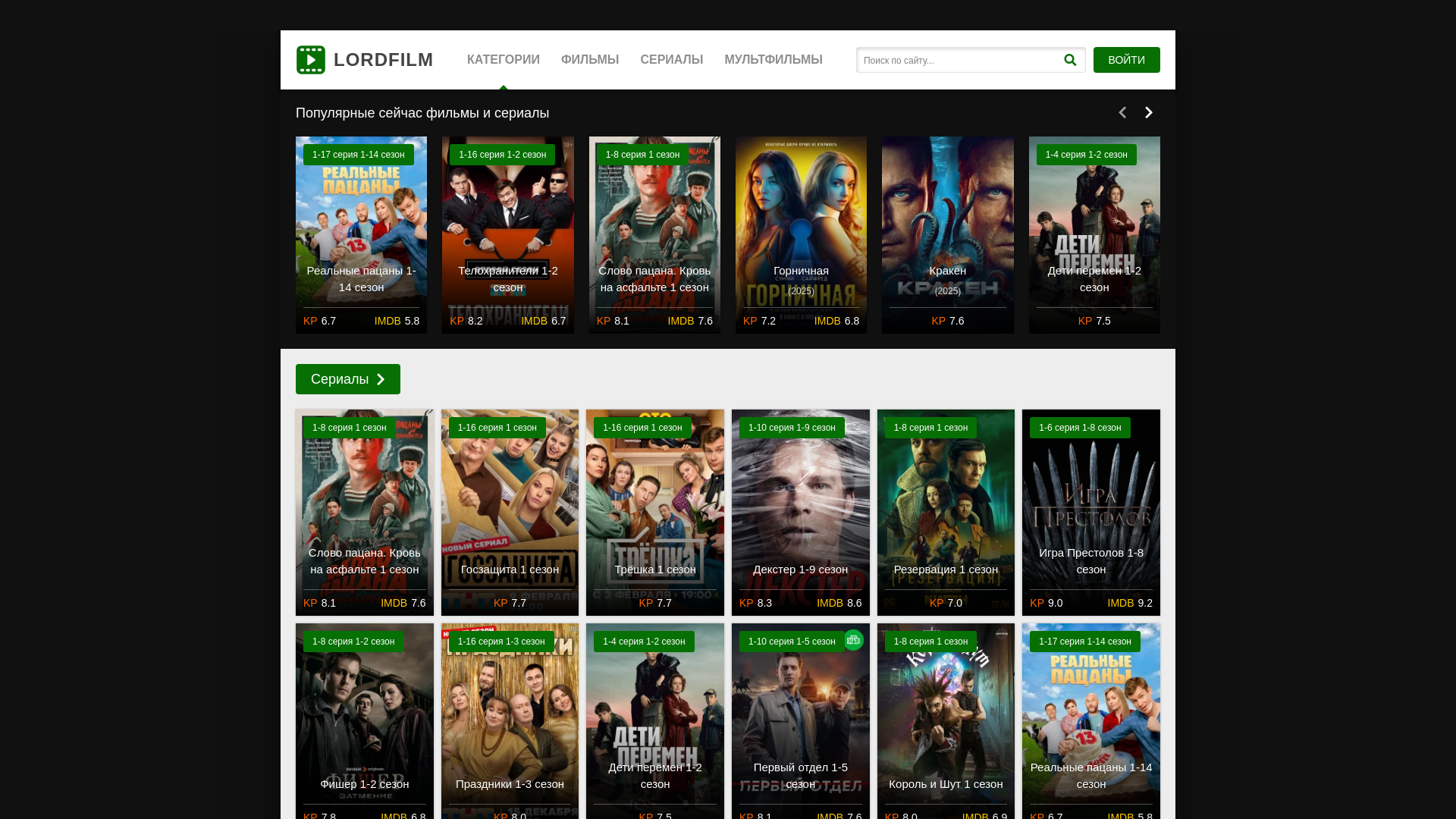The image size is (1456, 819).
Task: Click '1-10 серия 1-9 сезон' badge on Декстер
Action: point(792,428)
